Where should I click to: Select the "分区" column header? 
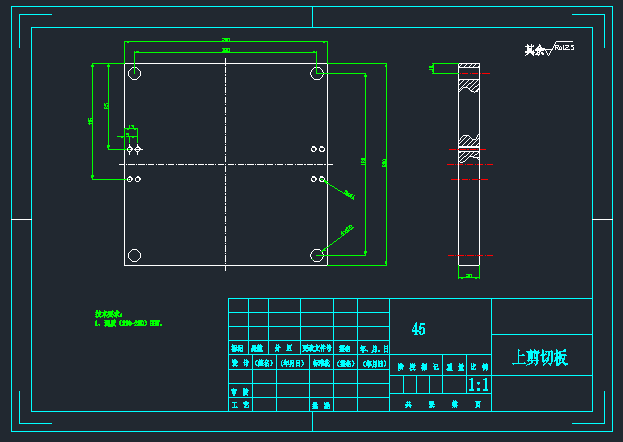point(284,349)
